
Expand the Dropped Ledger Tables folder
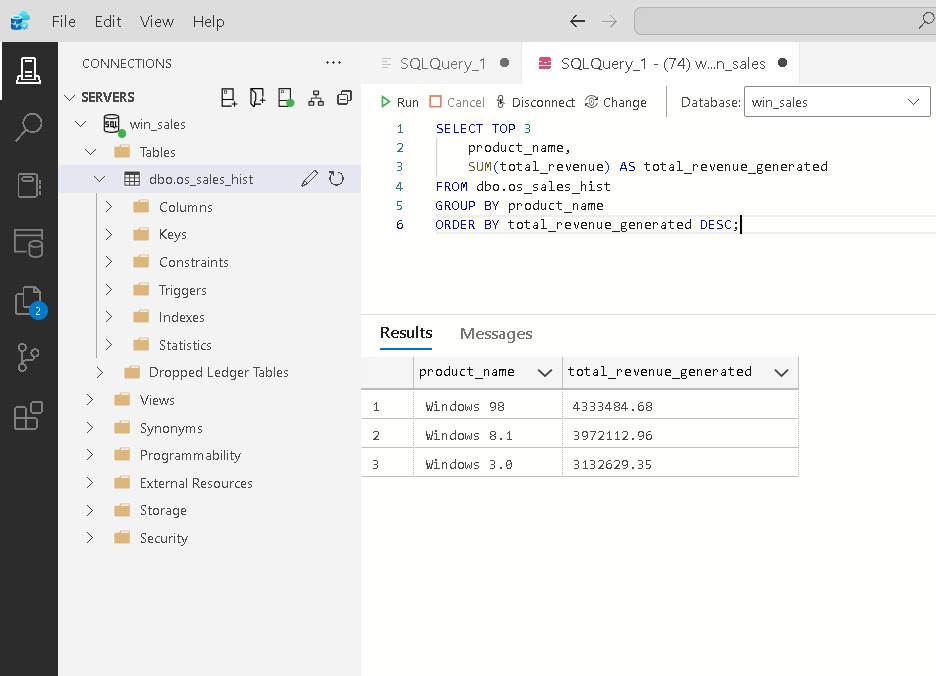click(x=100, y=372)
